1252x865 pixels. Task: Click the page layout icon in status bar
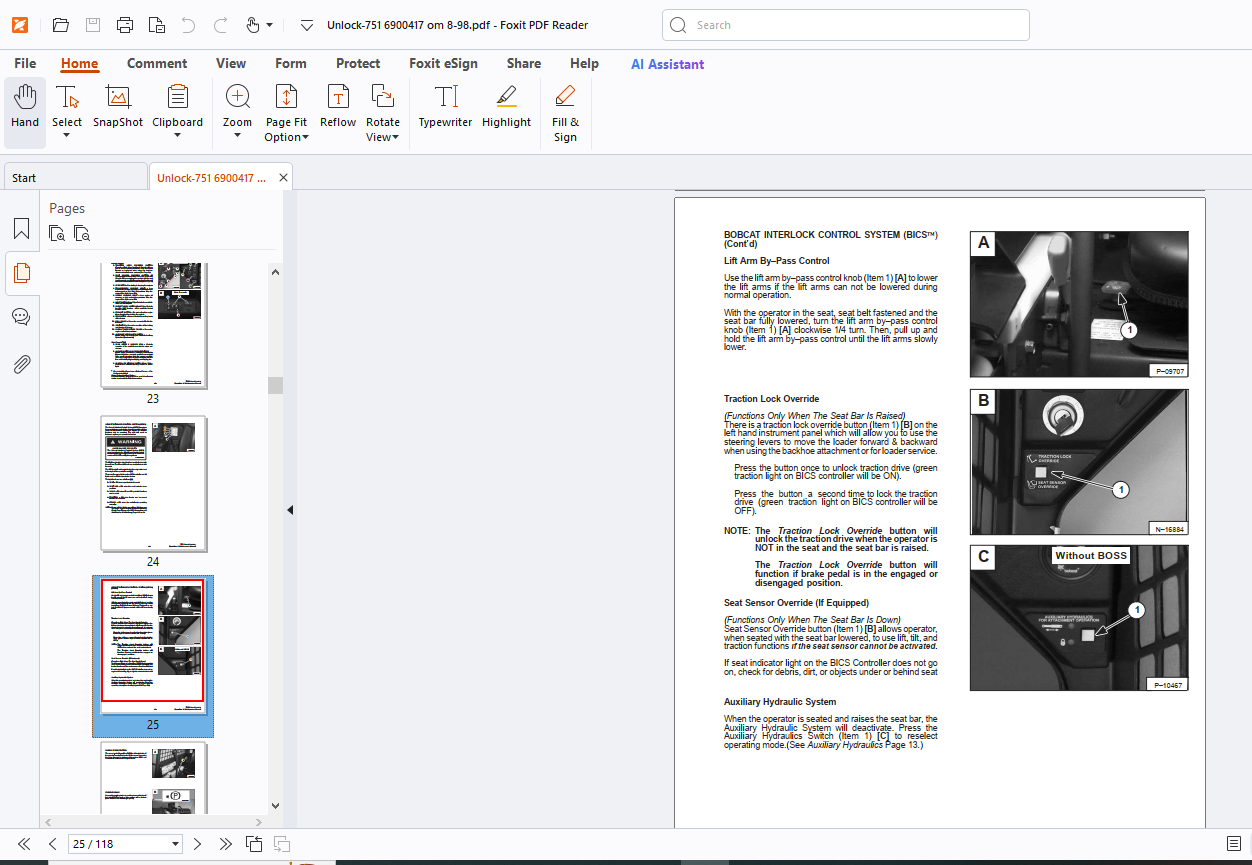pyautogui.click(x=1234, y=844)
